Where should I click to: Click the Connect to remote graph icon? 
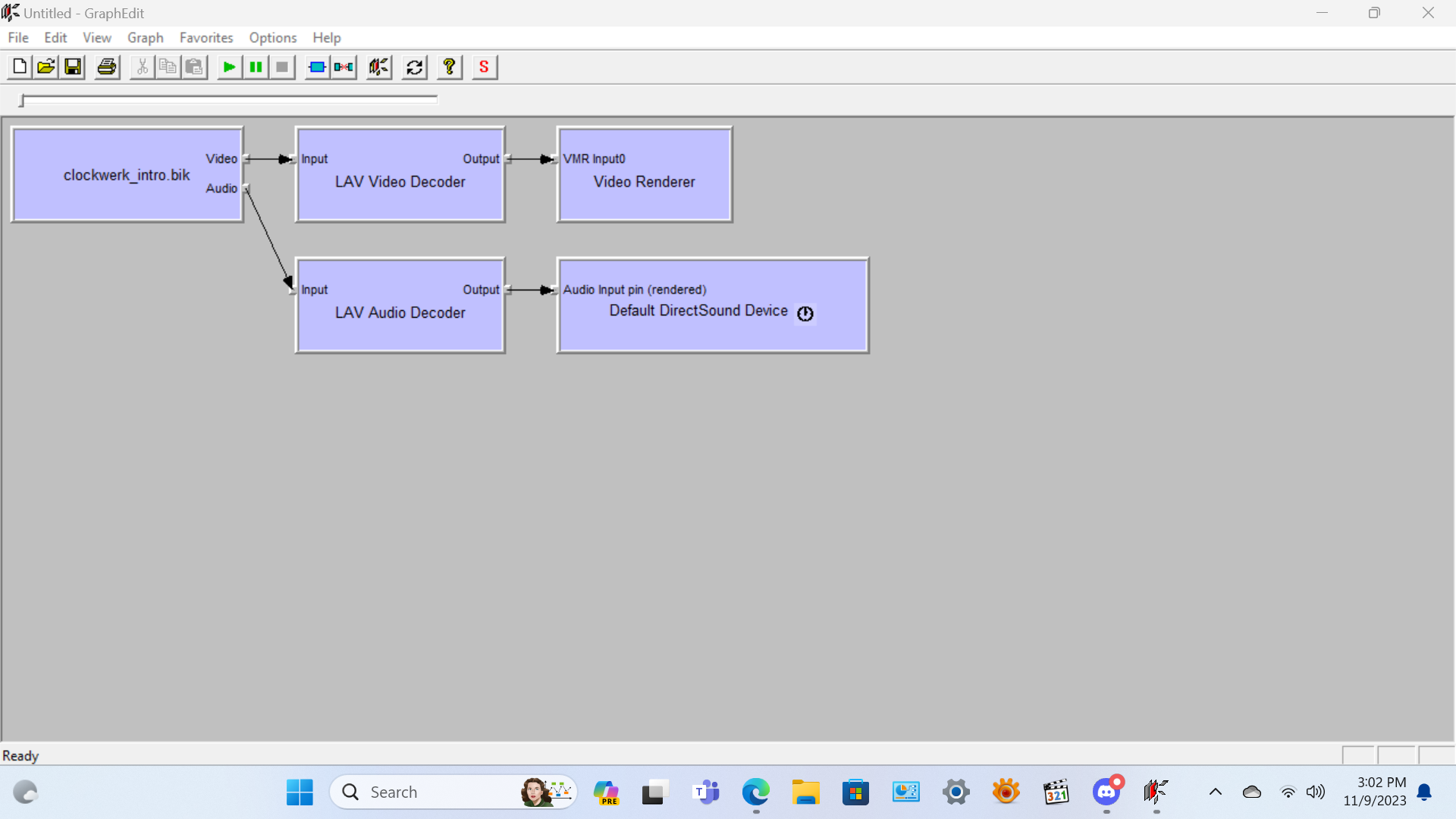point(378,67)
